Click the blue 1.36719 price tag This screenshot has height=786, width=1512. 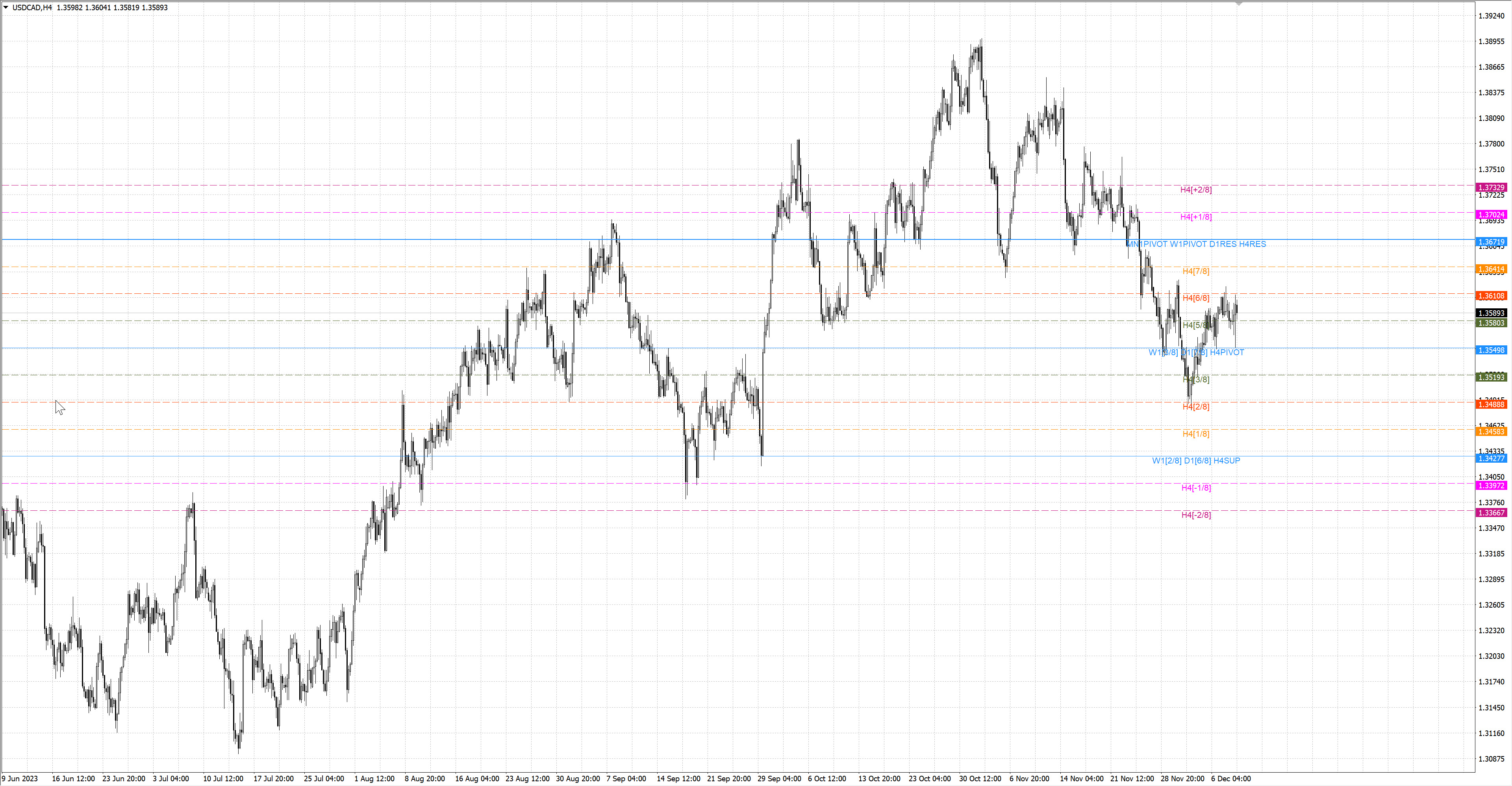[x=1491, y=242]
